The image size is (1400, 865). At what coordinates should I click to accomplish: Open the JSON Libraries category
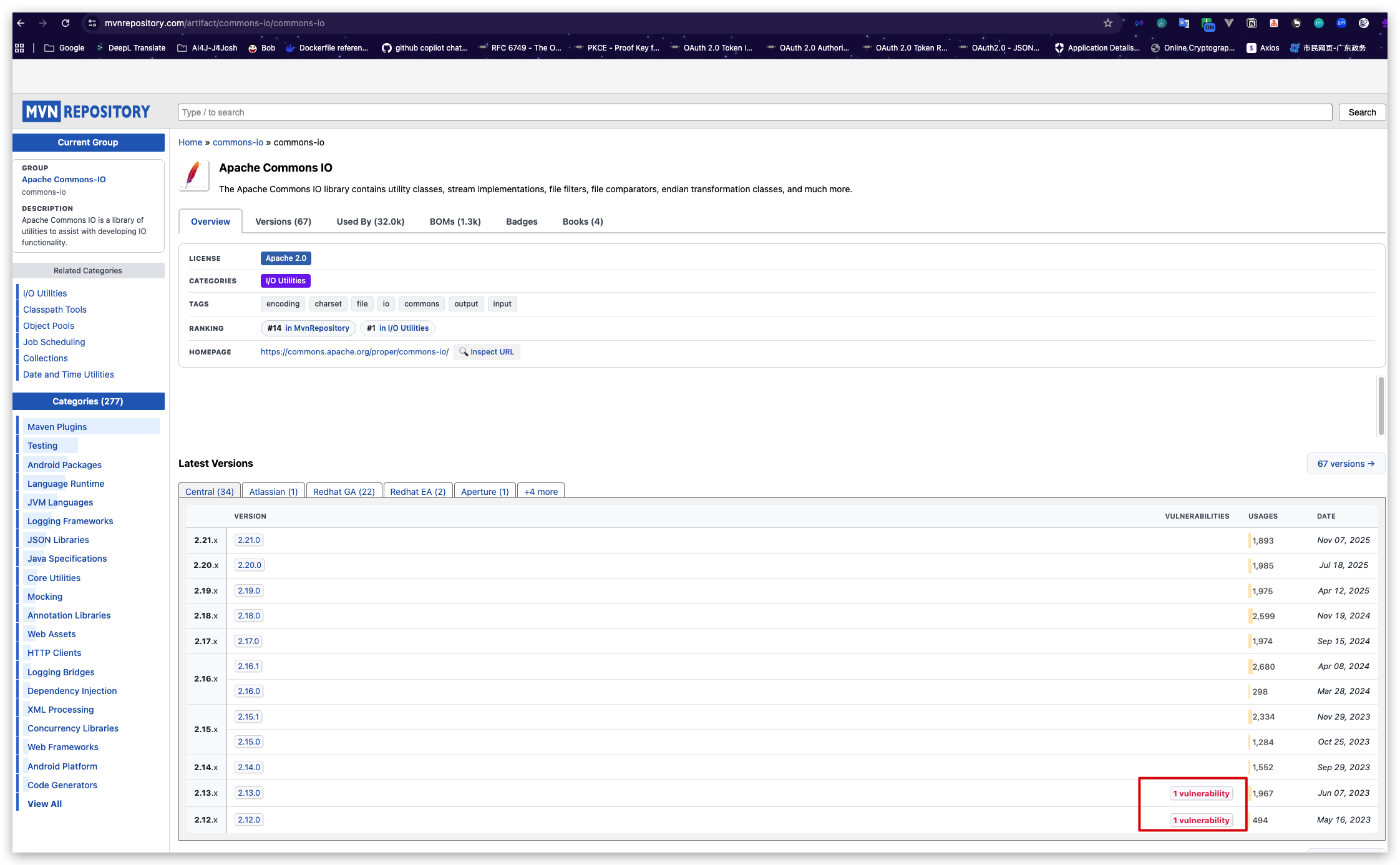click(x=58, y=540)
